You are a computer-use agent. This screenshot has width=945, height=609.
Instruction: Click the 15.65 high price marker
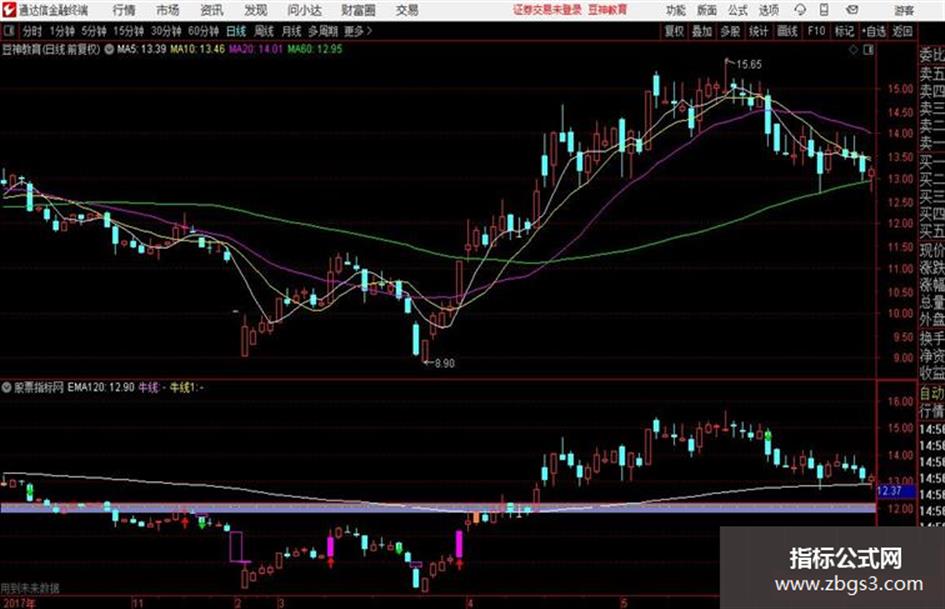point(749,65)
